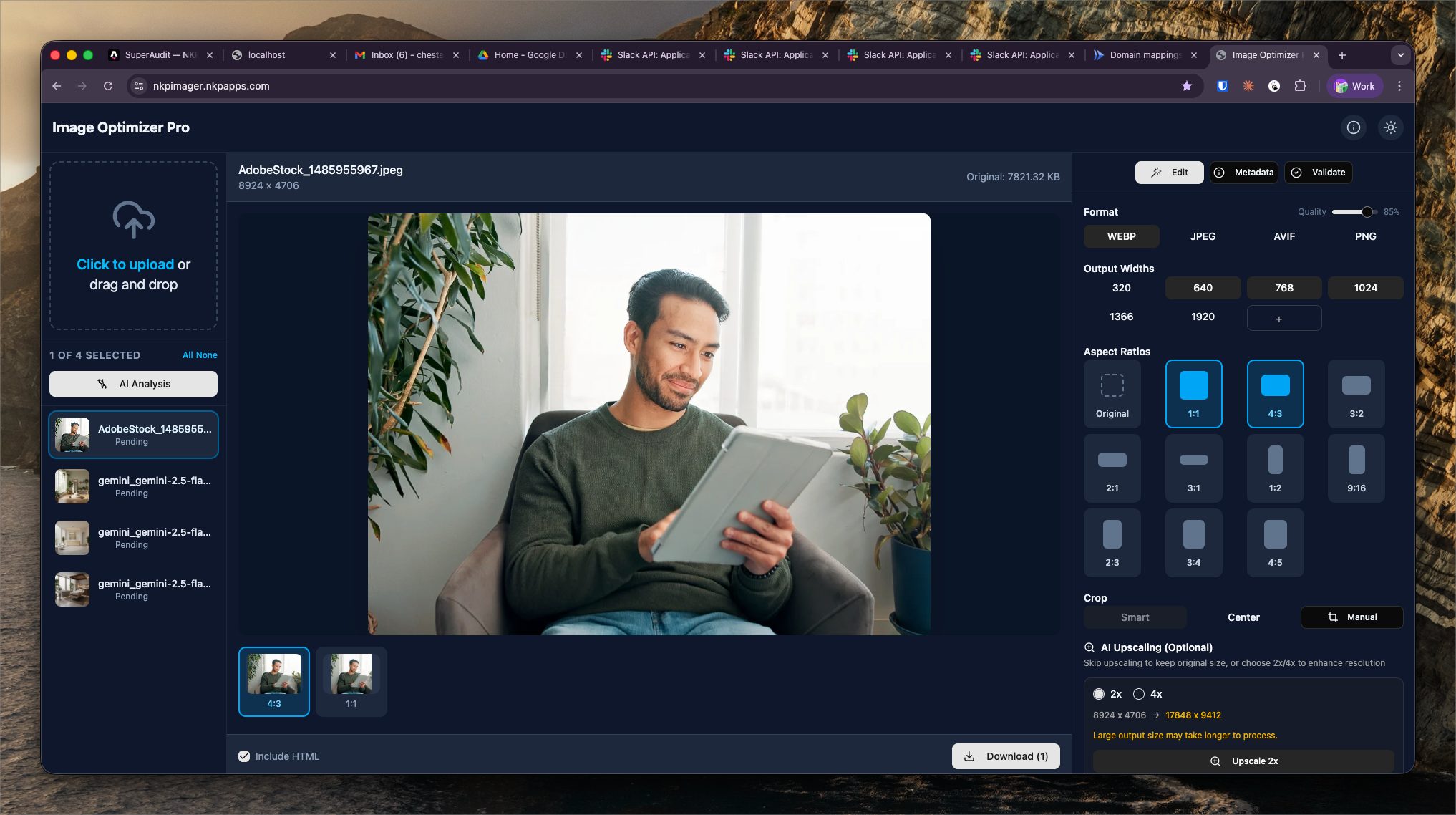1456x815 pixels.
Task: Open the browser extensions puzzle icon
Action: [x=1300, y=86]
